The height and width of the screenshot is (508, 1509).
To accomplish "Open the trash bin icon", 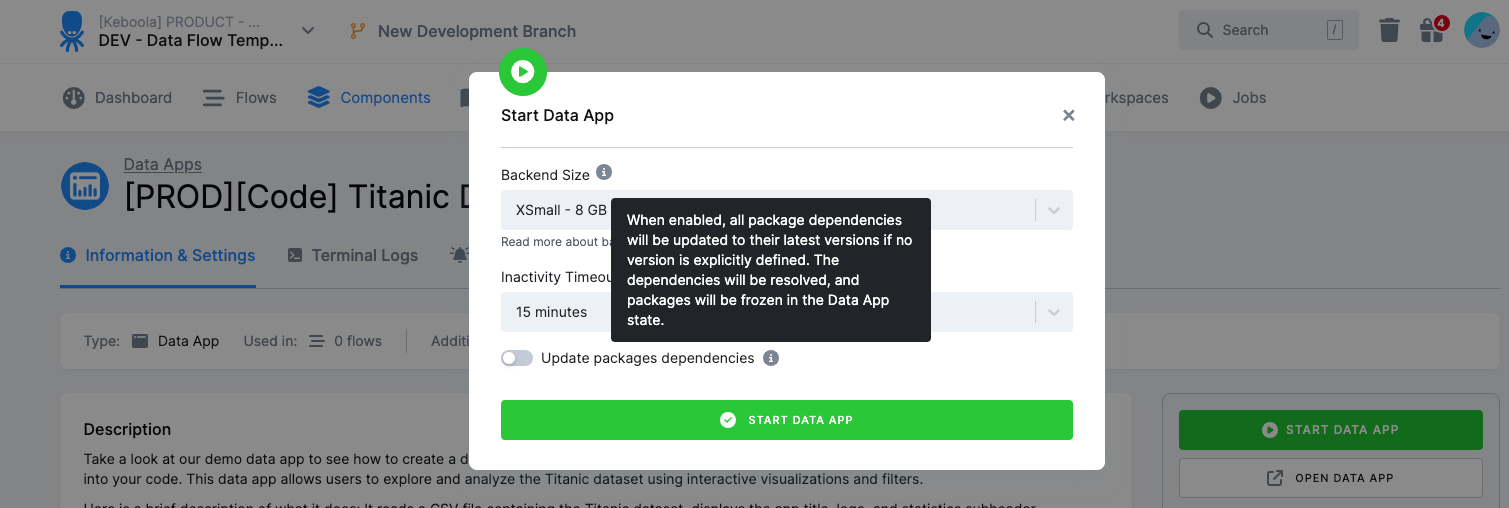I will (x=1389, y=30).
